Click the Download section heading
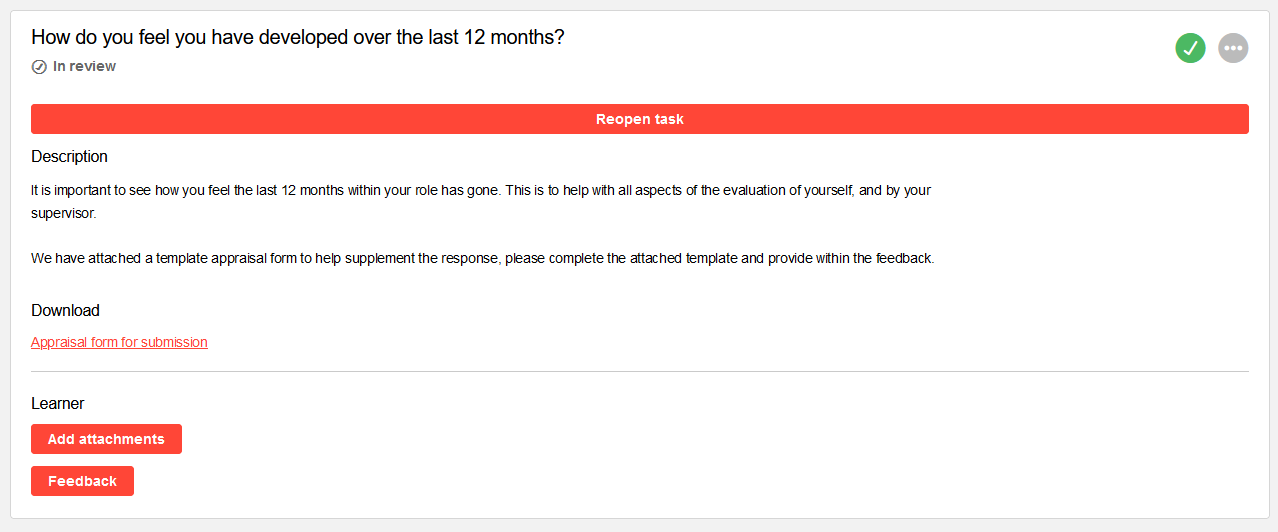The height and width of the screenshot is (532, 1278). point(65,311)
